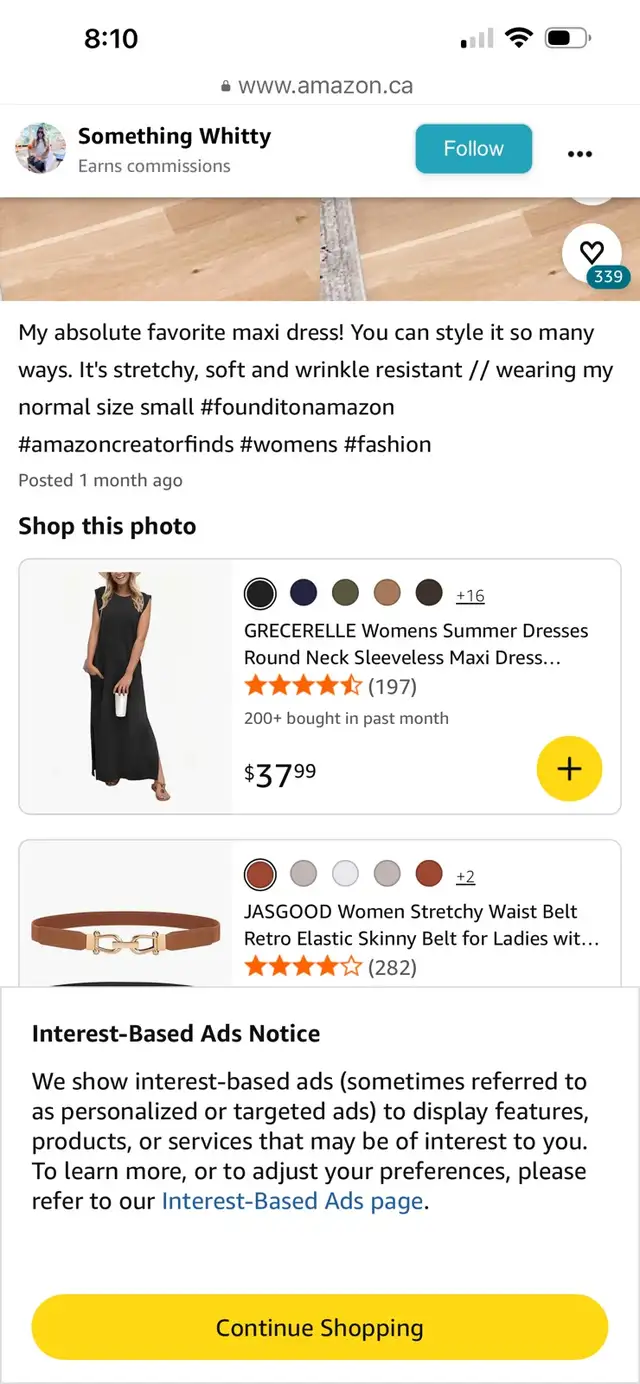Tap the lock icon beside www.amazon.ca
This screenshot has height=1384, width=640.
click(x=226, y=87)
